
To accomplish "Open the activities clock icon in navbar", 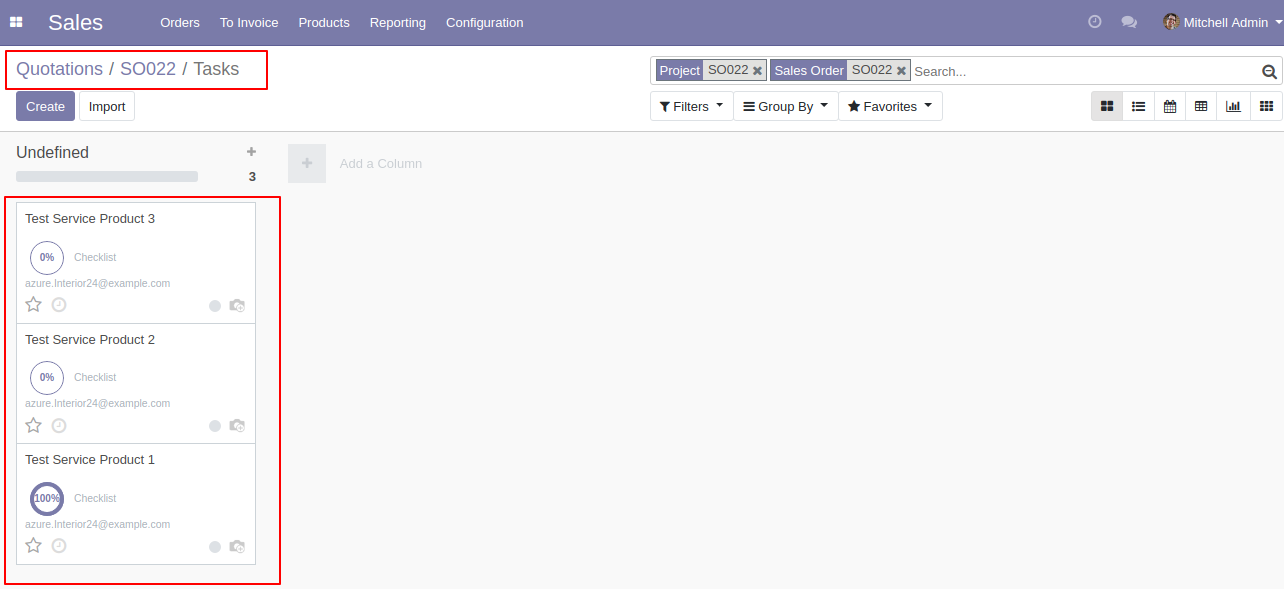I will coord(1095,22).
